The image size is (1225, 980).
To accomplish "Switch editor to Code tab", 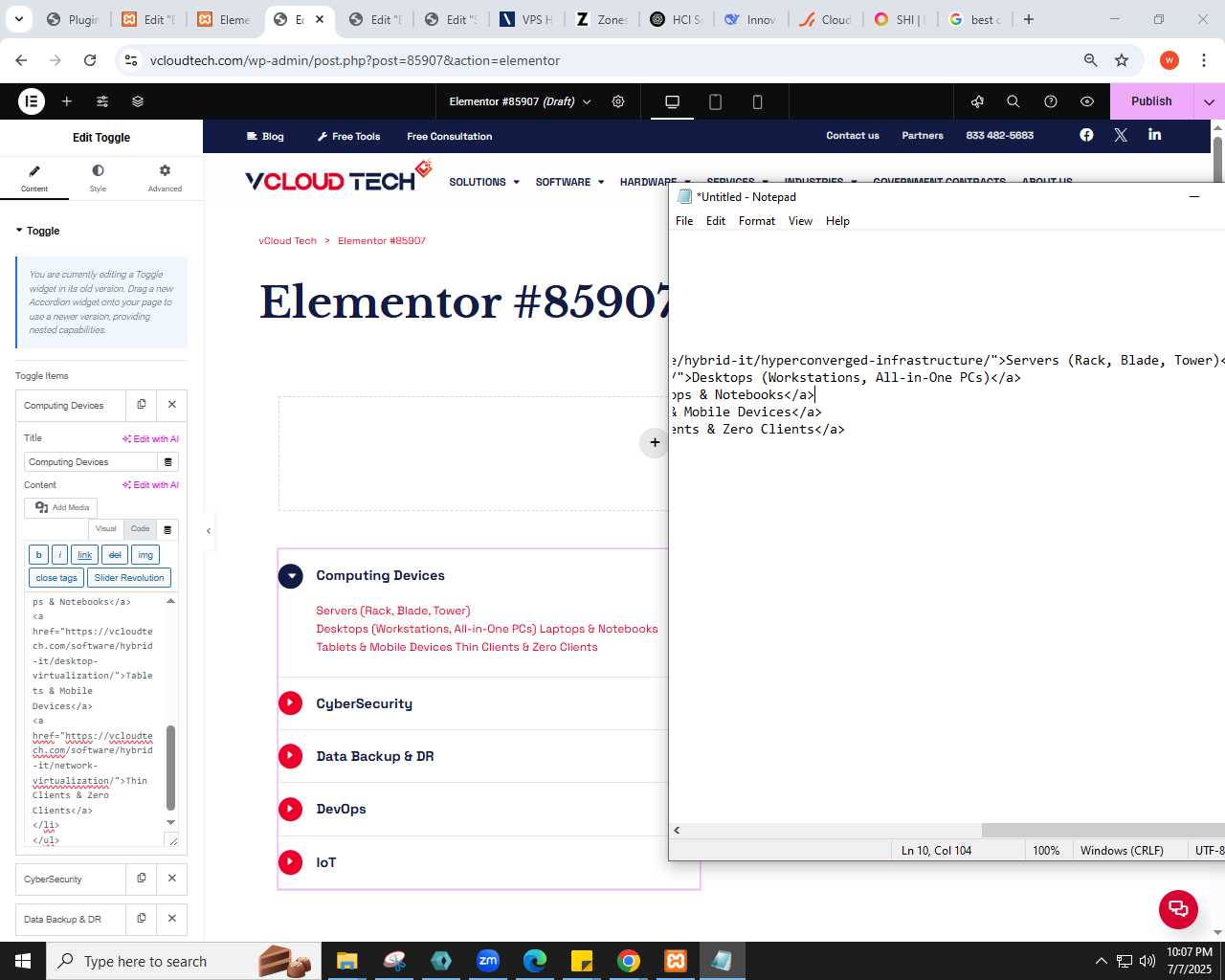I will pyautogui.click(x=141, y=528).
